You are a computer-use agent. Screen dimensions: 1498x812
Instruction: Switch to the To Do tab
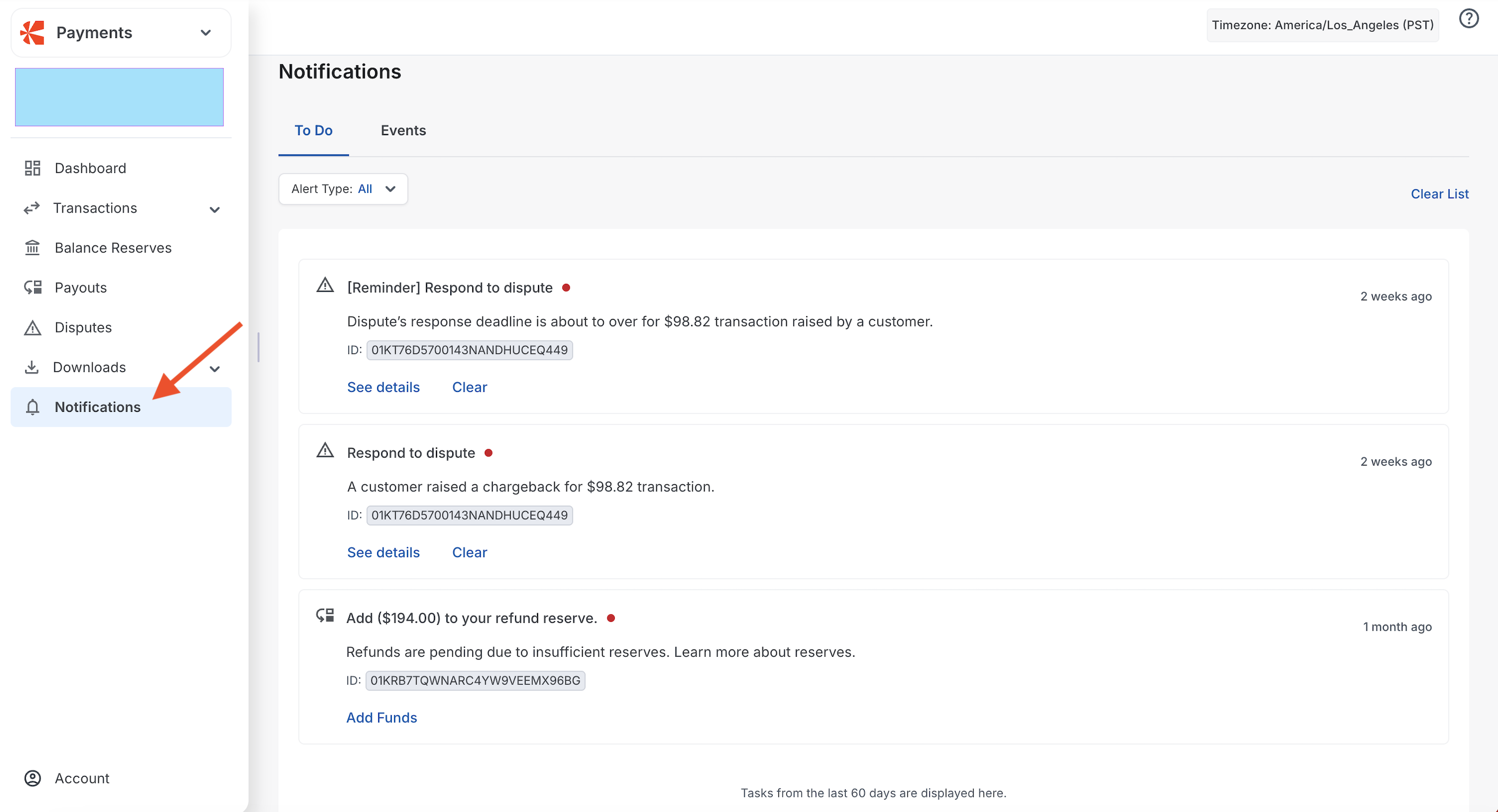(313, 131)
